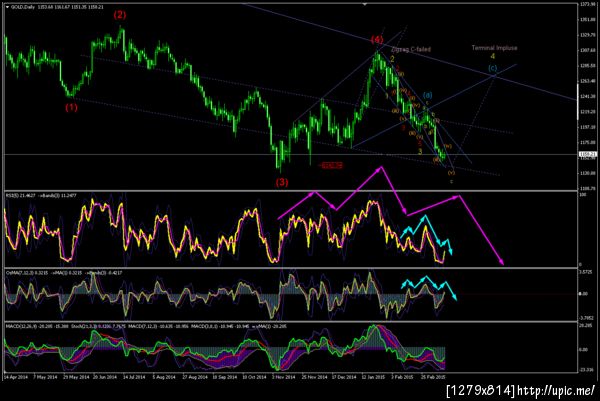Click the 5 Aug 2014 date label

(x=164, y=377)
